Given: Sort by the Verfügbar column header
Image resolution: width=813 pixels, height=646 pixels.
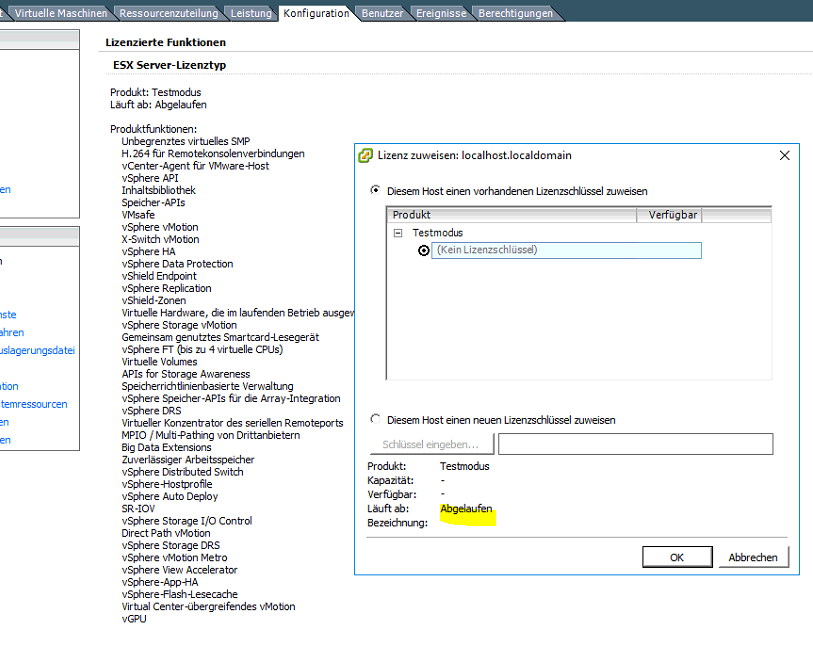Looking at the screenshot, I should (669, 215).
